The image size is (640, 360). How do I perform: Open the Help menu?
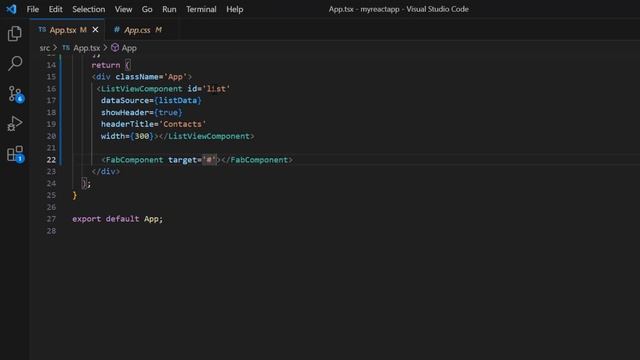point(235,9)
